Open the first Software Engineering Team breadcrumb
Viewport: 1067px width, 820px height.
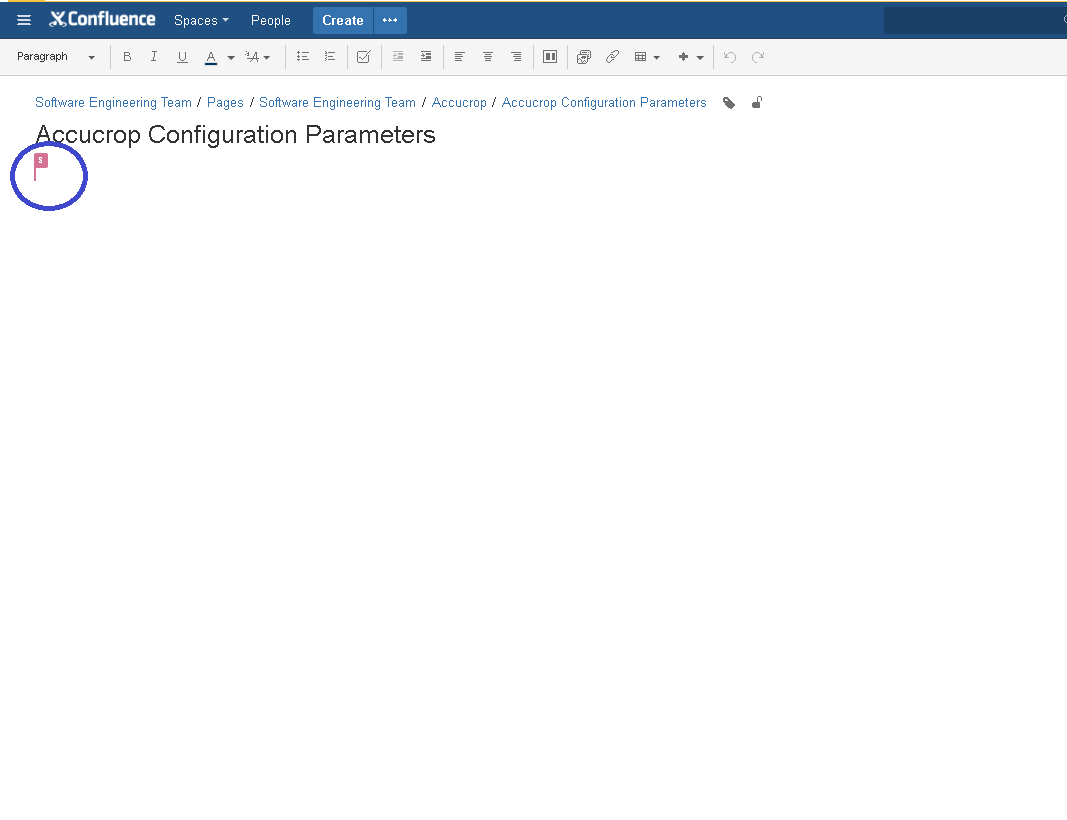pyautogui.click(x=113, y=103)
